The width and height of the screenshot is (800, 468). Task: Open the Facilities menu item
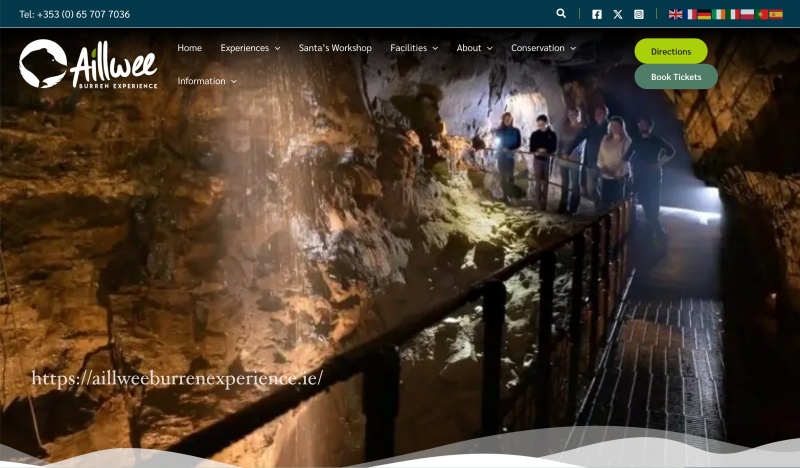click(408, 48)
